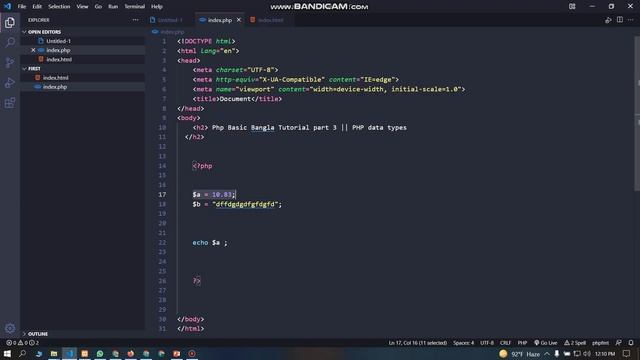Open the Edit menu
640x360 pixels.
click(37, 7)
